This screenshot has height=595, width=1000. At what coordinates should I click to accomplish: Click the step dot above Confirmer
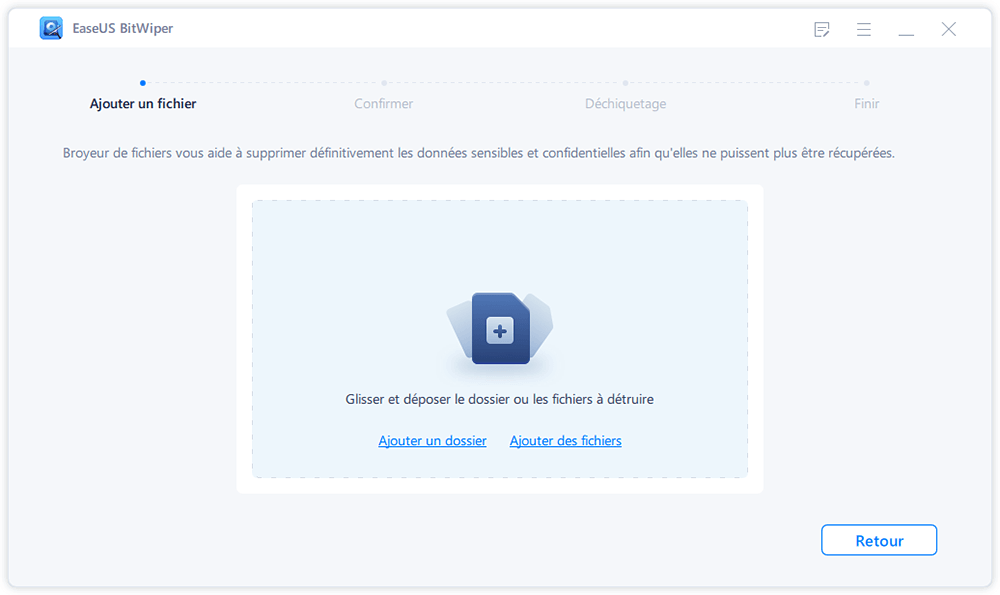tap(384, 83)
